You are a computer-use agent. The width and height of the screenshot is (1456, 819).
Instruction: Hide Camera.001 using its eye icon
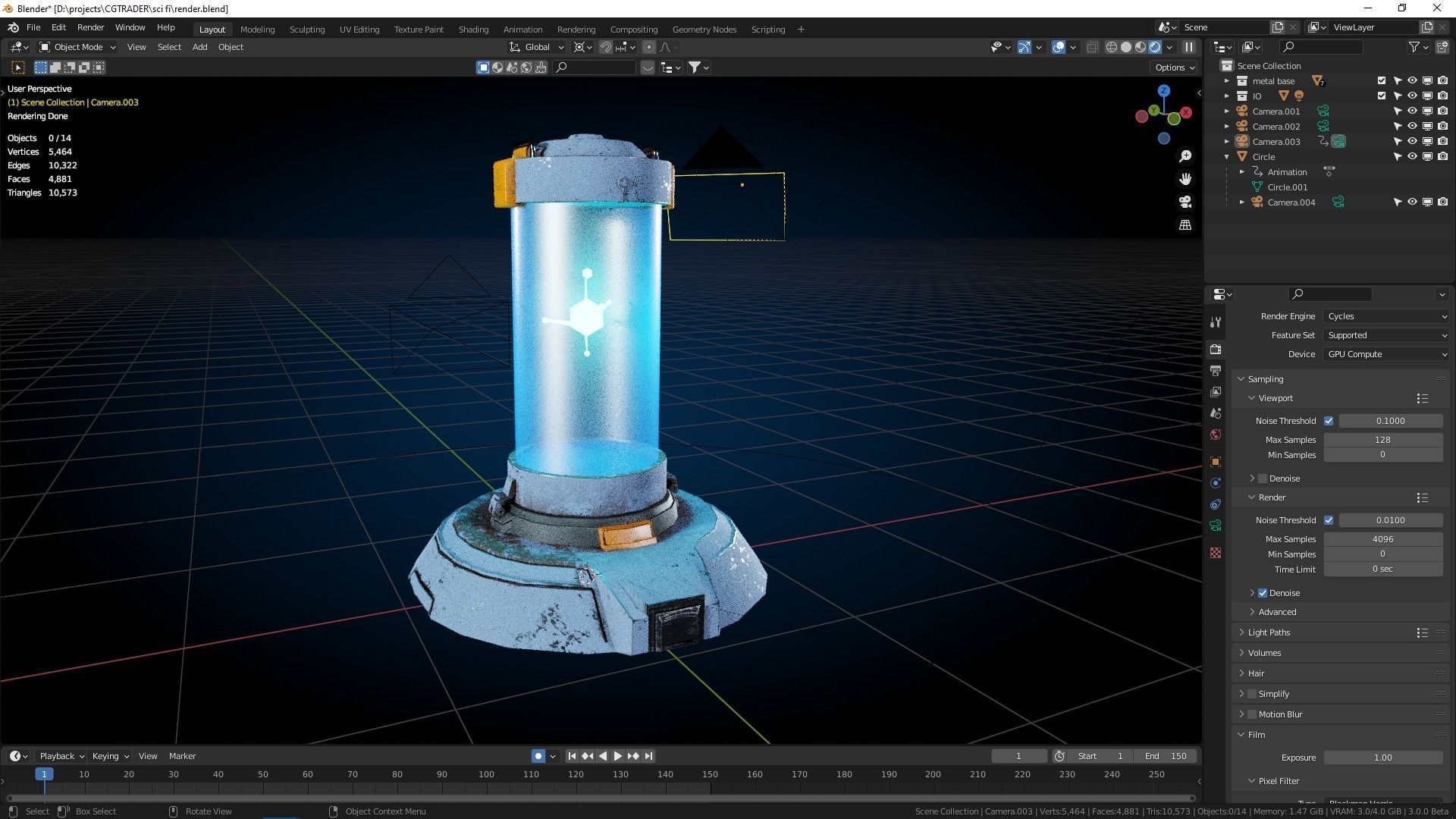[x=1412, y=111]
